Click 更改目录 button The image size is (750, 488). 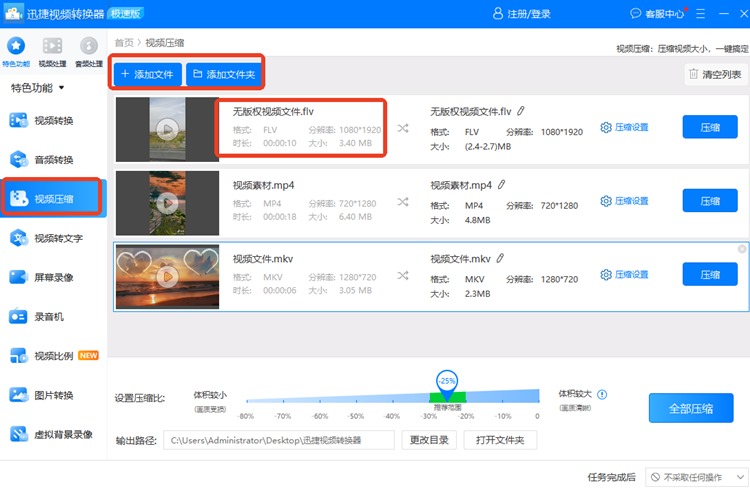click(429, 440)
